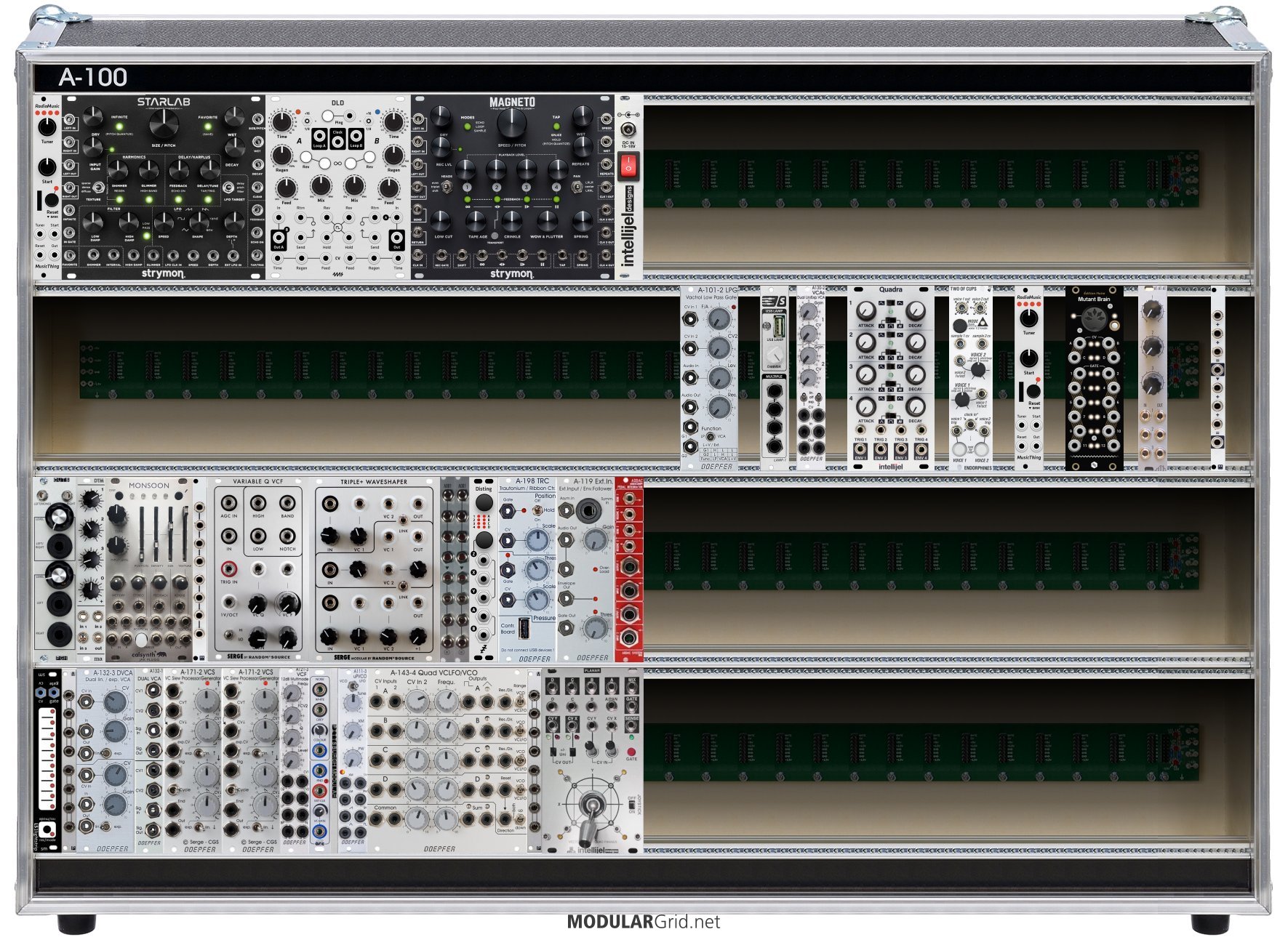Click the A-198 TRC Thres knob
Screen dimensions: 1288x937
(537, 570)
